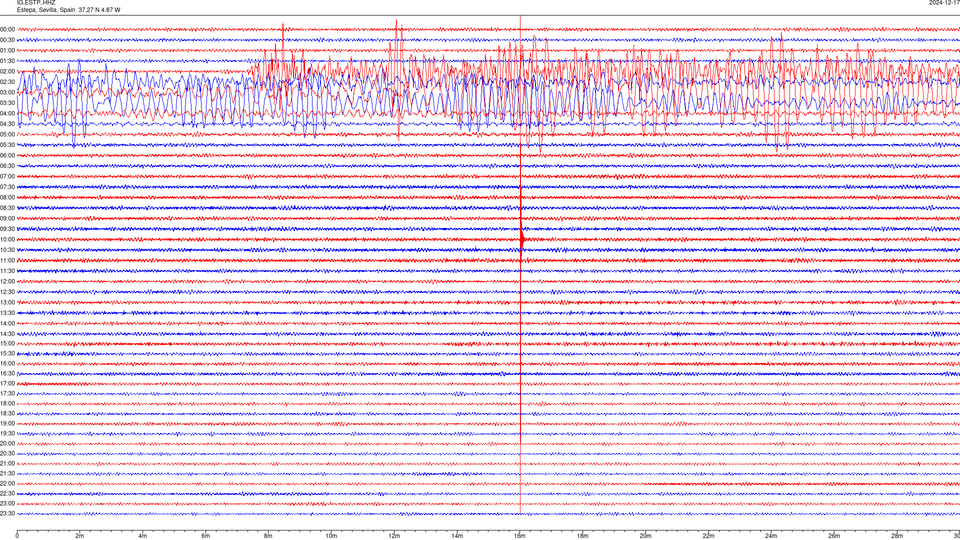The height and width of the screenshot is (540, 960).
Task: Click the 02:00 time label
Action: [7, 71]
